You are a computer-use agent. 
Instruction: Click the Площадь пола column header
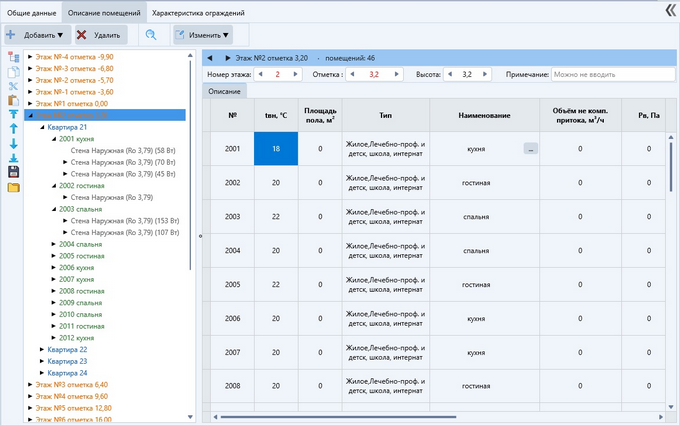pos(320,115)
